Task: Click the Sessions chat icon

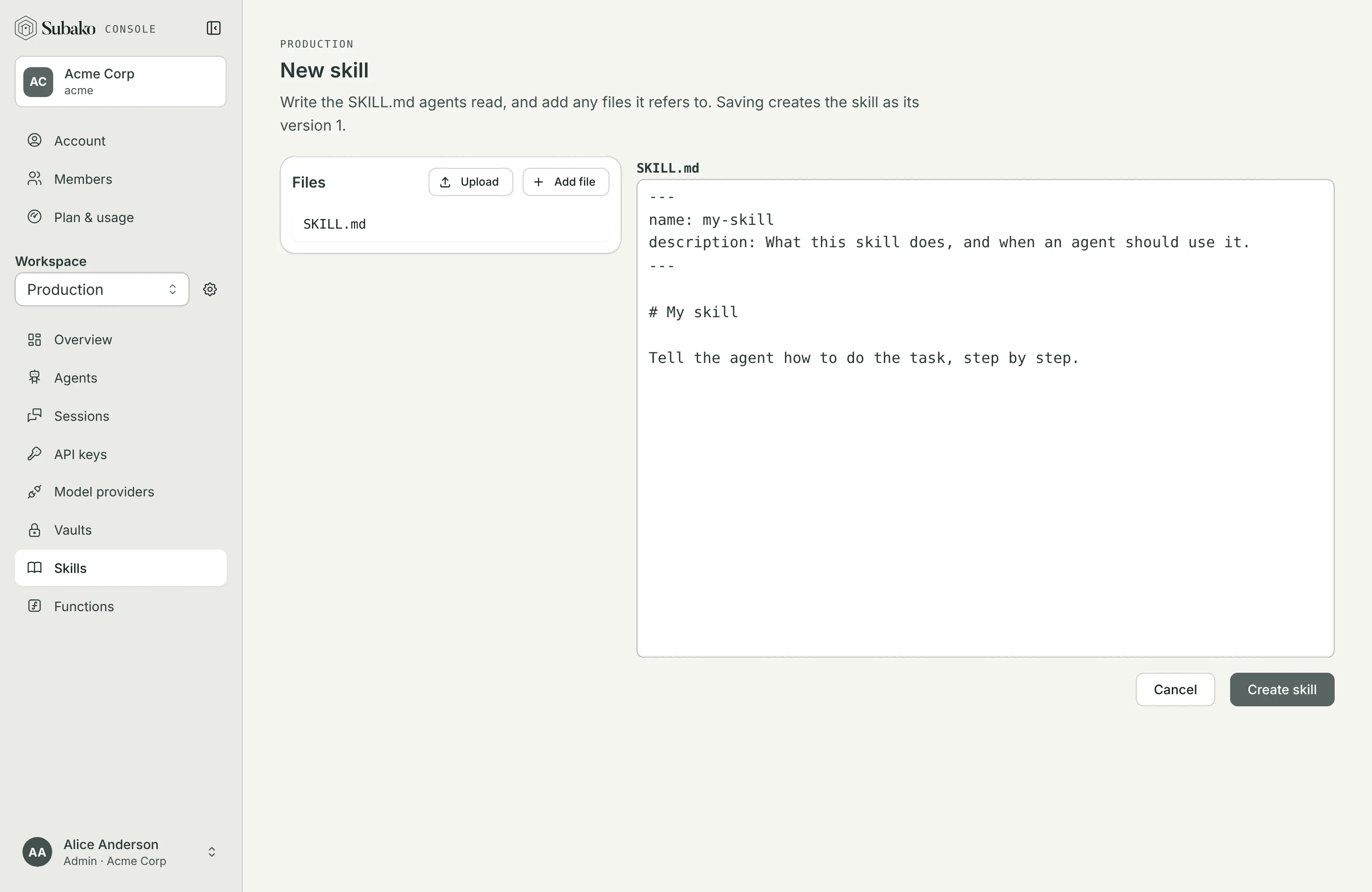Action: [x=35, y=416]
